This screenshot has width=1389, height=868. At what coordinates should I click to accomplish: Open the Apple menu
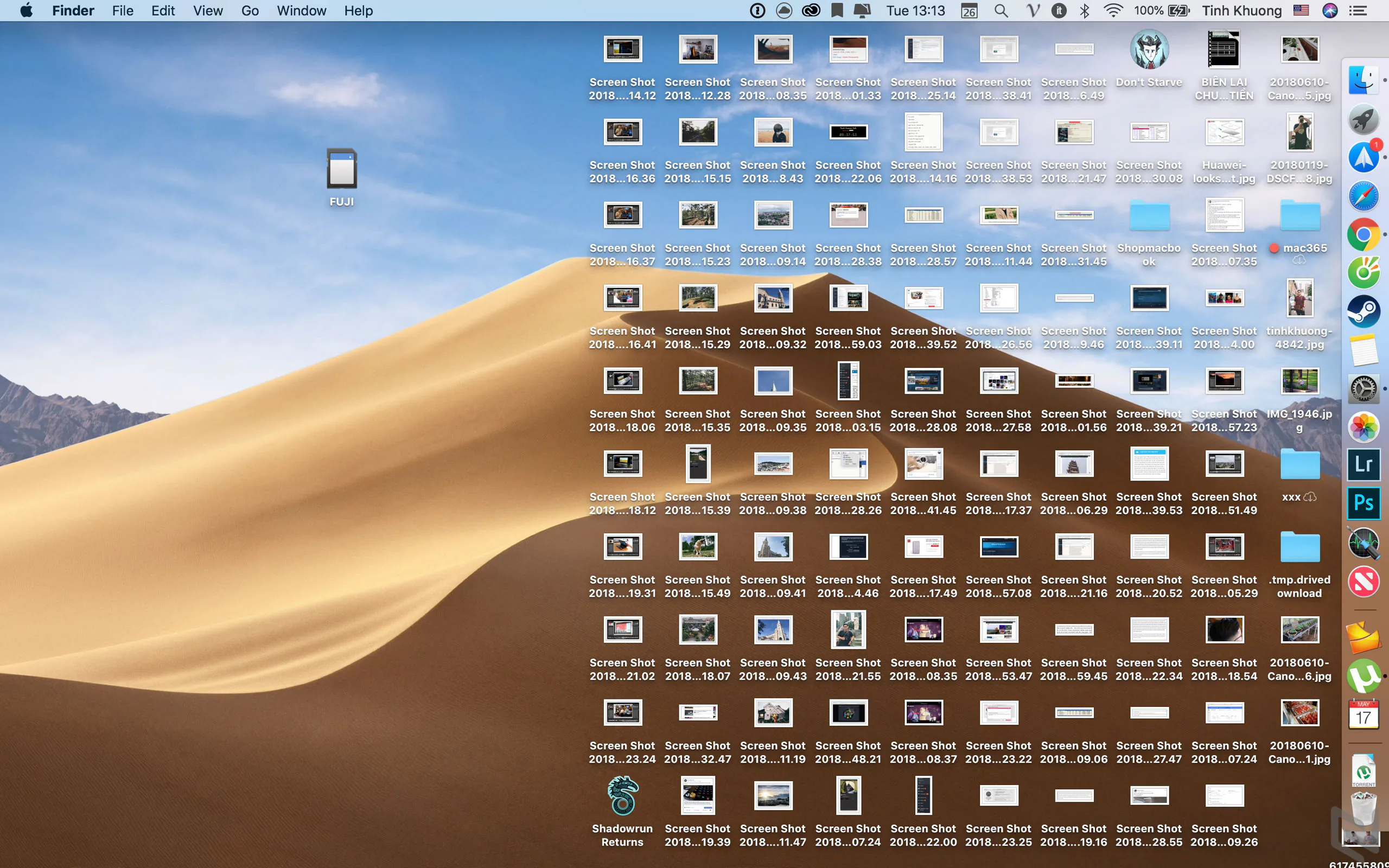27,10
